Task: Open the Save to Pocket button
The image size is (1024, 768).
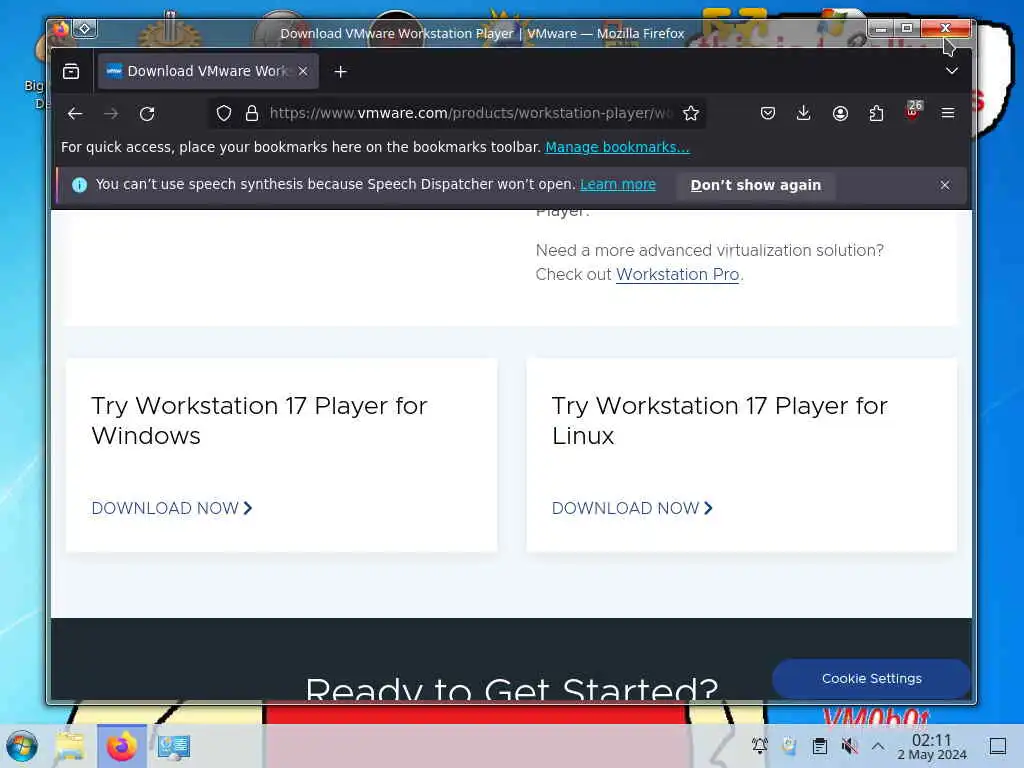Action: pos(768,114)
